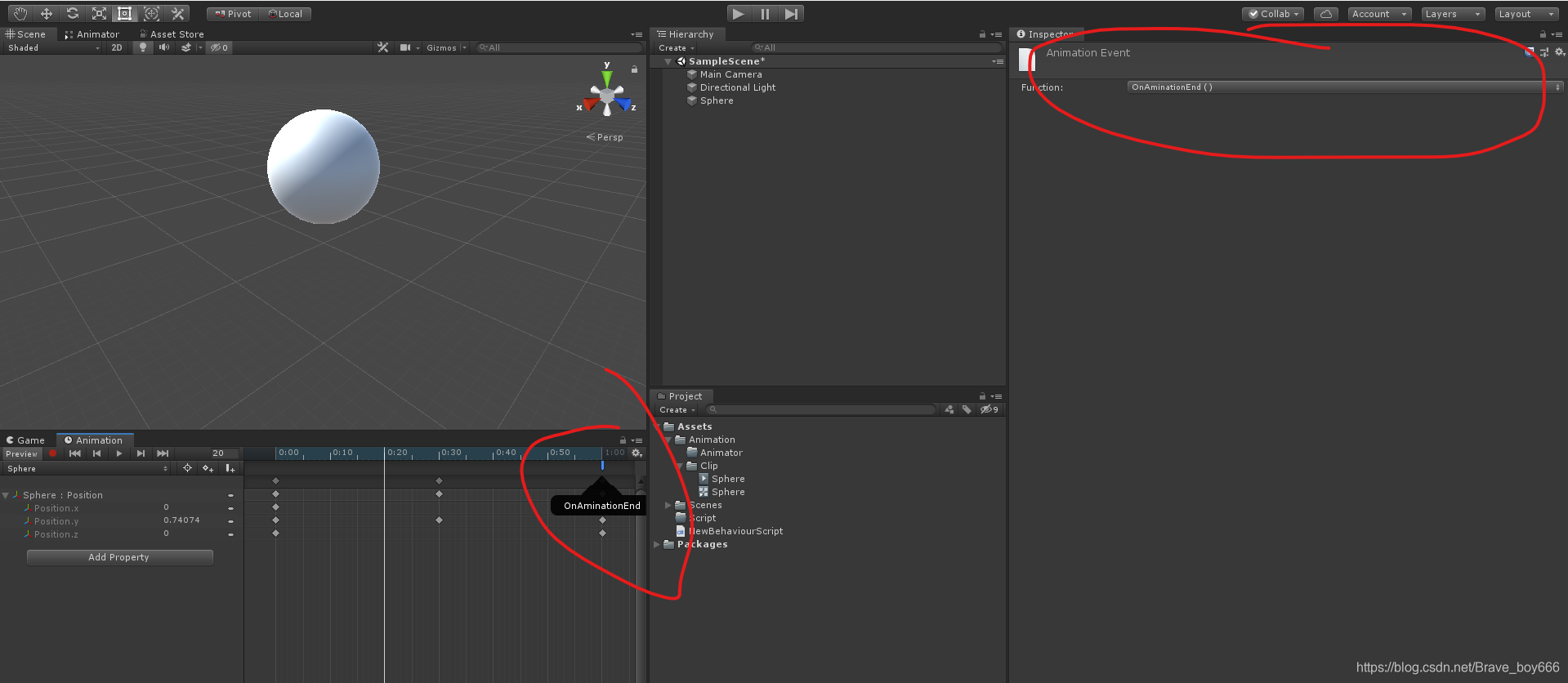1568x683 pixels.
Task: Switch to the Animator tab
Action: click(92, 34)
